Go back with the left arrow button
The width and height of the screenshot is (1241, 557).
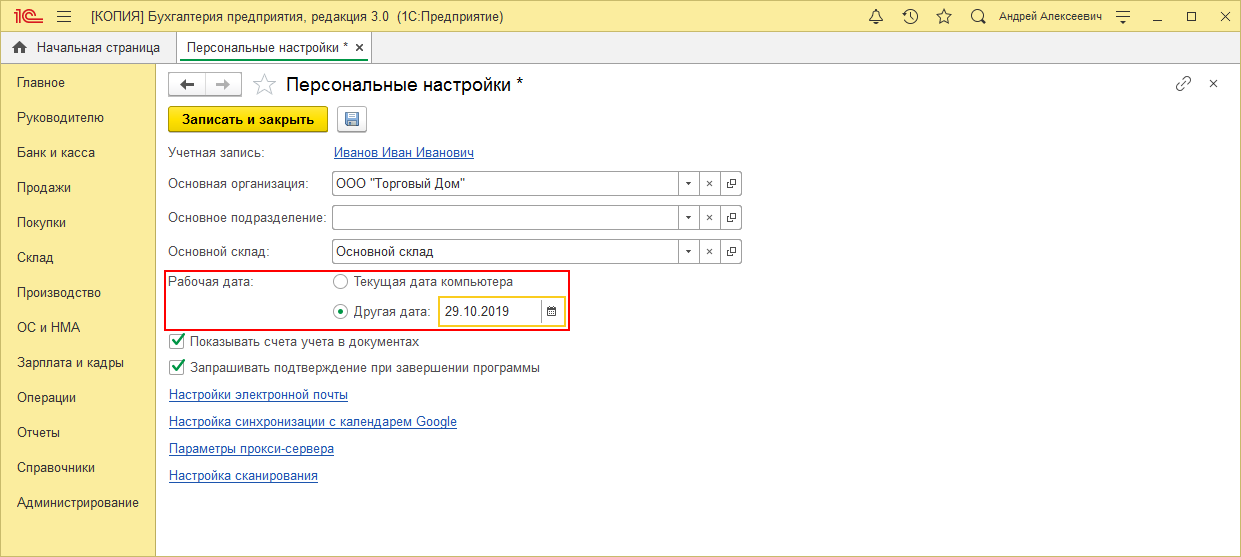(187, 85)
